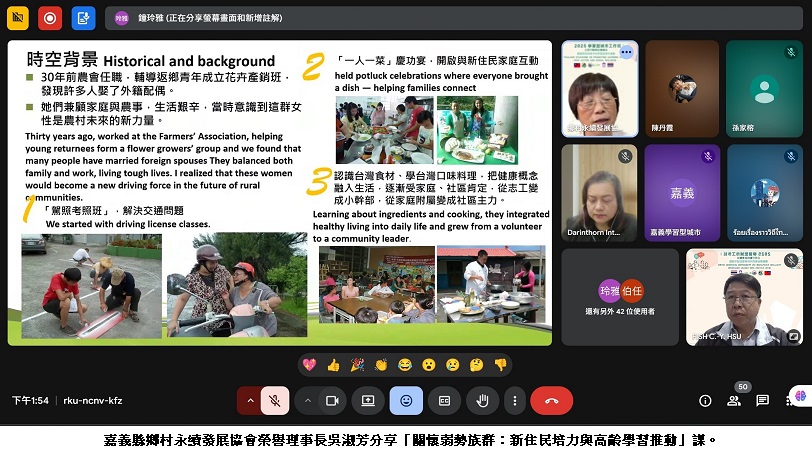Select the Darinthorn participant video tile
This screenshot has height=455, width=812.
click(x=599, y=192)
